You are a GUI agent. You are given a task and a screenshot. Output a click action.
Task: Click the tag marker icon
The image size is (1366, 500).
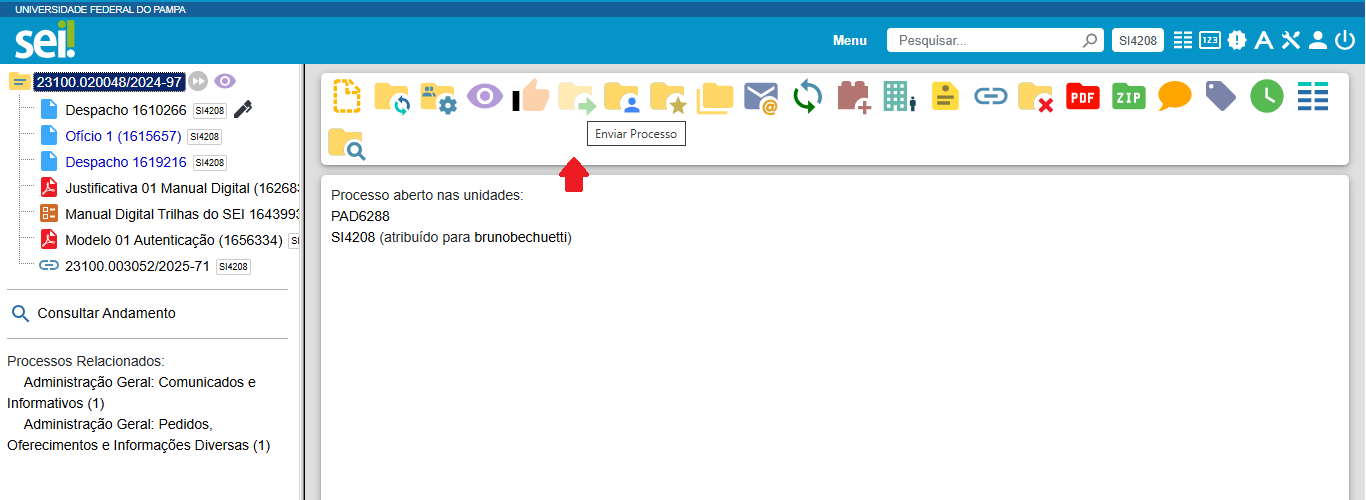[x=1220, y=96]
